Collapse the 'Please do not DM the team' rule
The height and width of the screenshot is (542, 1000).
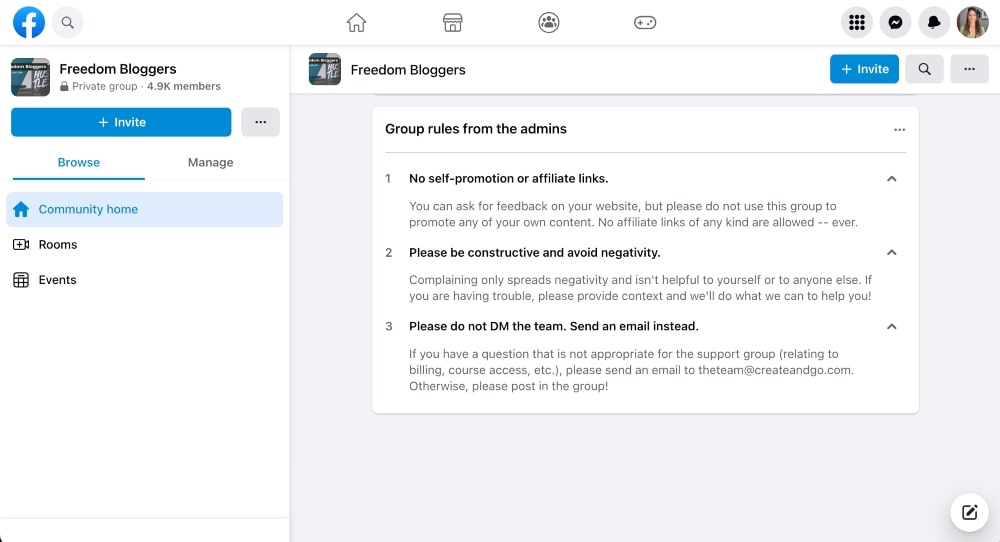[892, 327]
